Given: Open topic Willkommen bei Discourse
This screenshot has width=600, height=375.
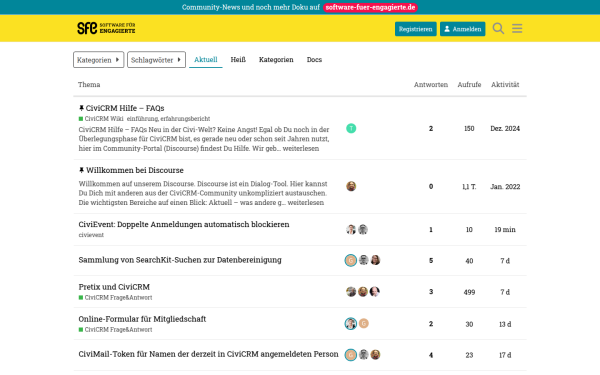Looking at the screenshot, I should 135,170.
